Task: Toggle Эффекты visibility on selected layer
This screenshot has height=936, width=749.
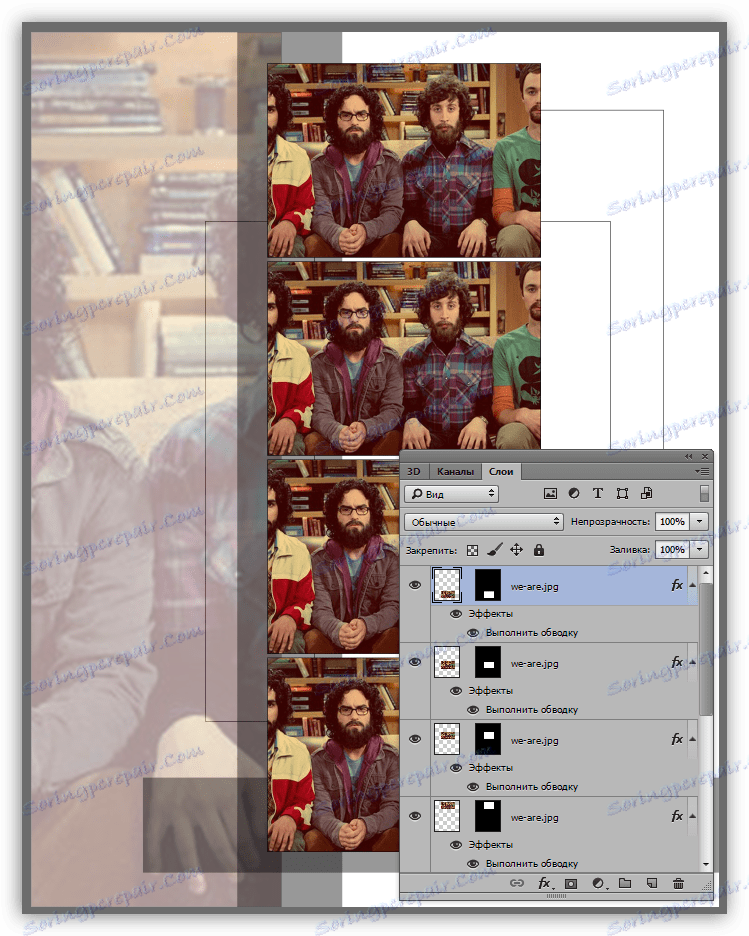Action: (456, 614)
